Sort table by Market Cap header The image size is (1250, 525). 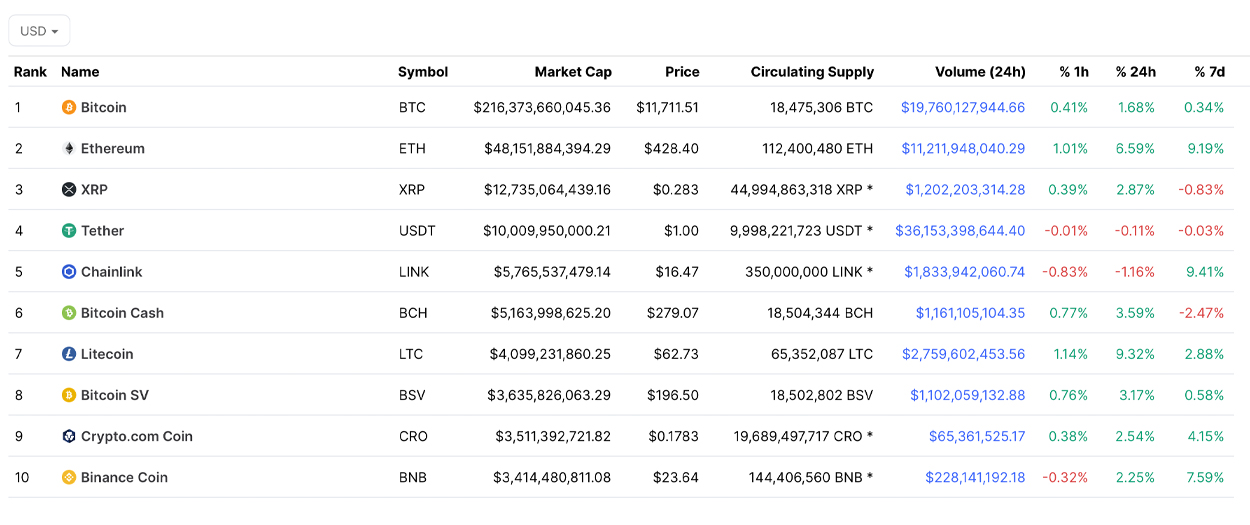pos(573,72)
